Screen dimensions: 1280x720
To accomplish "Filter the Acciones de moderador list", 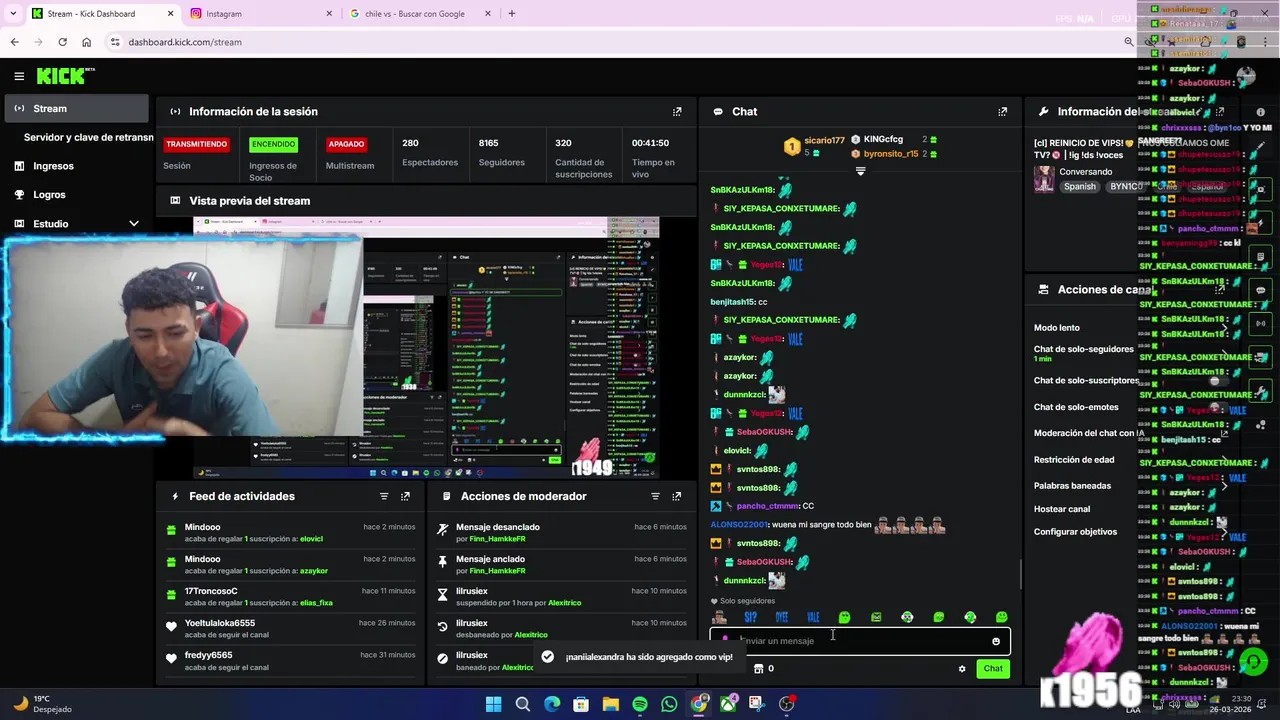I will click(x=656, y=496).
